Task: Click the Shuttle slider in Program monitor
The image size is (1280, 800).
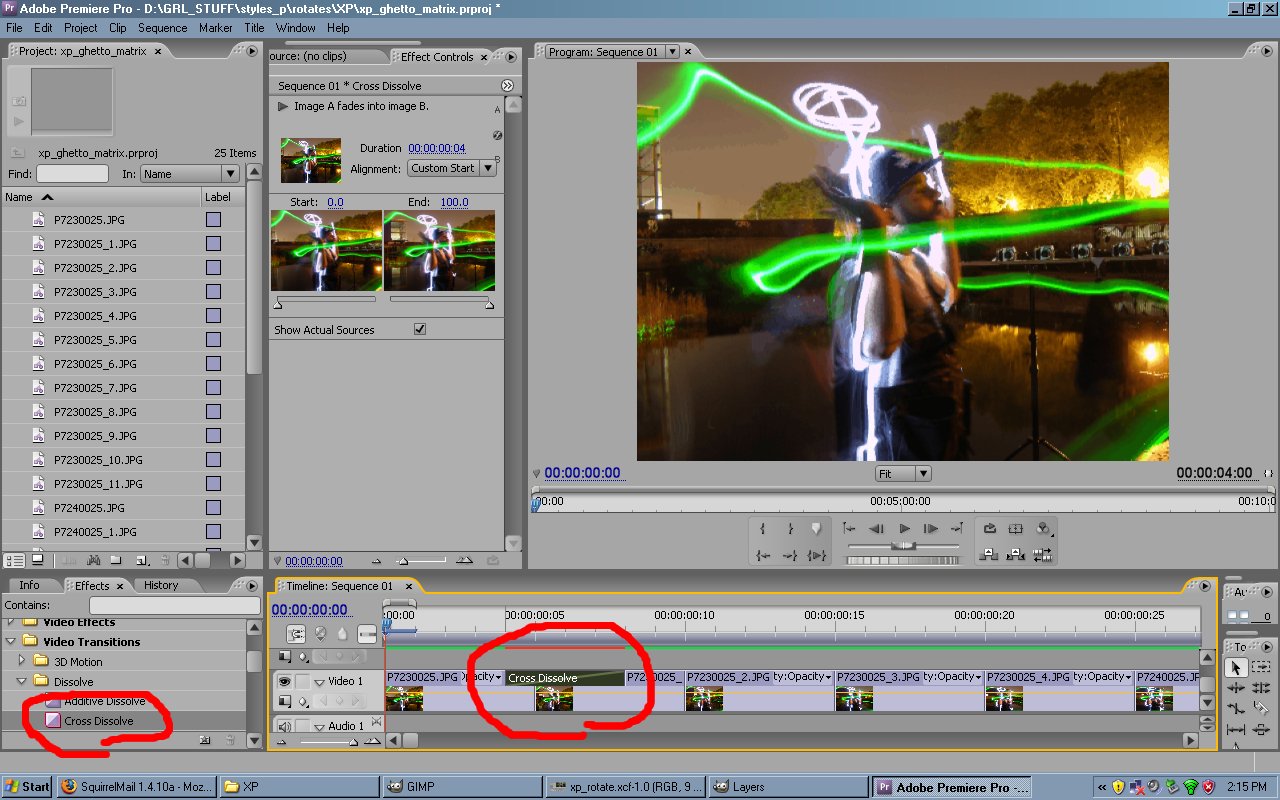Action: (x=904, y=546)
